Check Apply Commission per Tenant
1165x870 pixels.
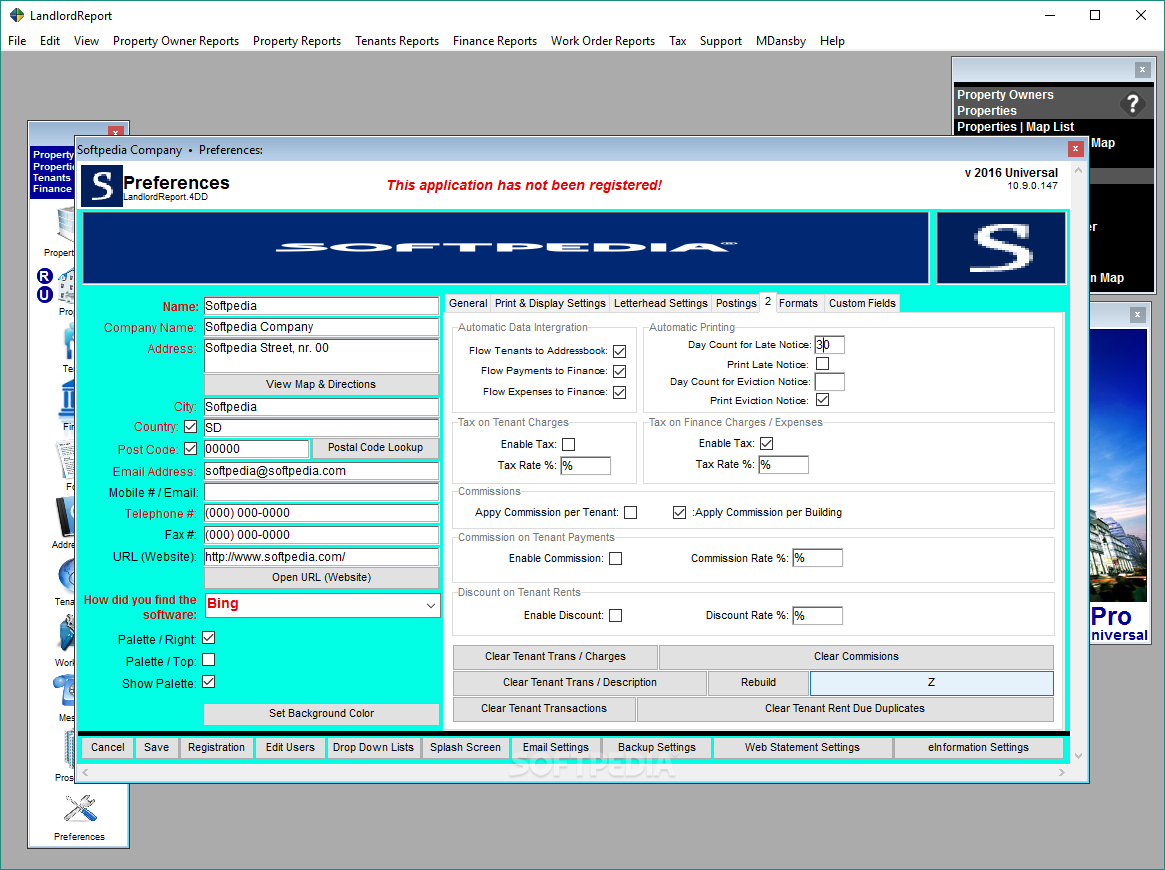pos(631,513)
